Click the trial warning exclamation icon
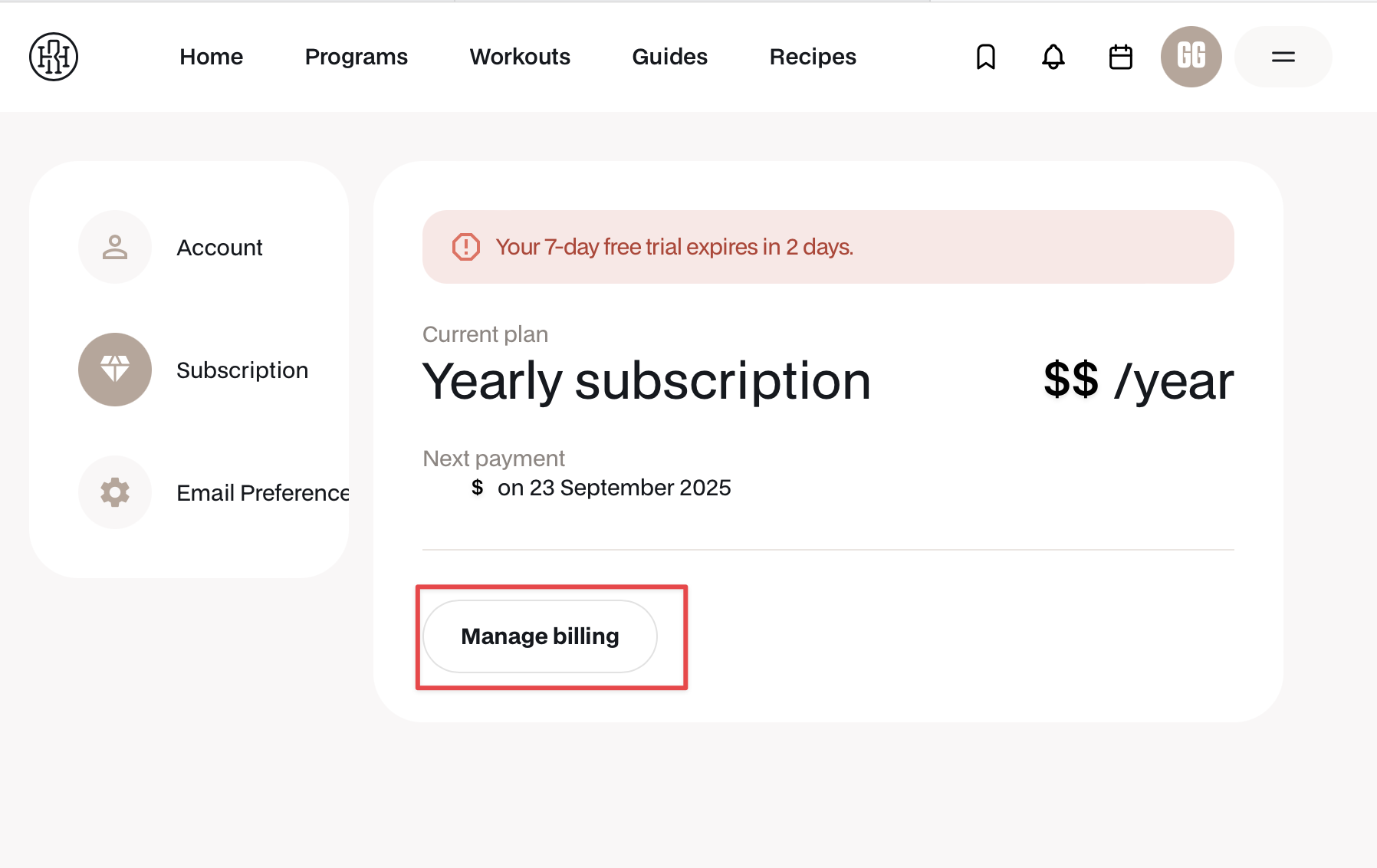The width and height of the screenshot is (1377, 868). [x=466, y=247]
